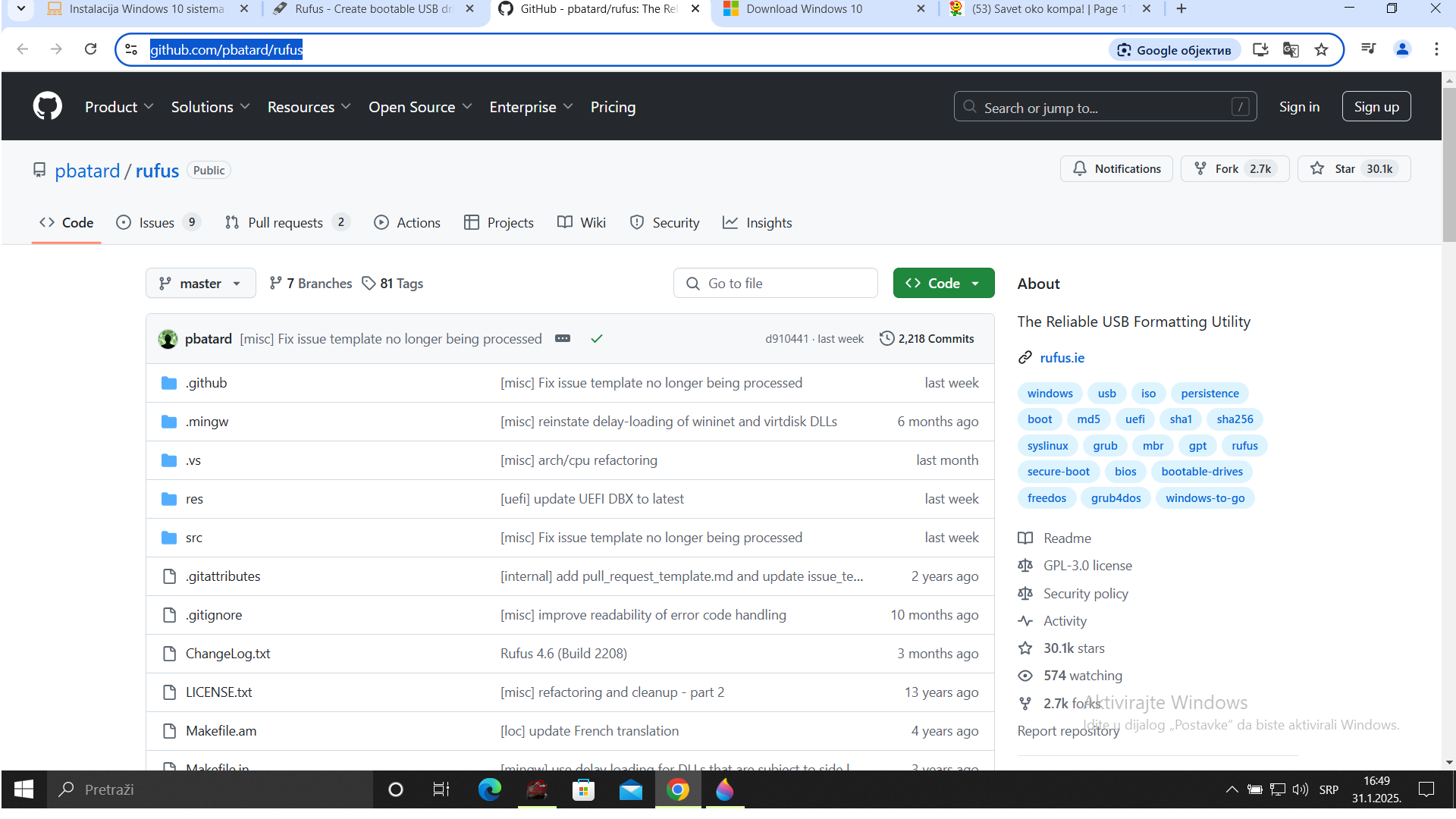Expand commit message ellipsis icon
1456x819 pixels.
pyautogui.click(x=563, y=339)
